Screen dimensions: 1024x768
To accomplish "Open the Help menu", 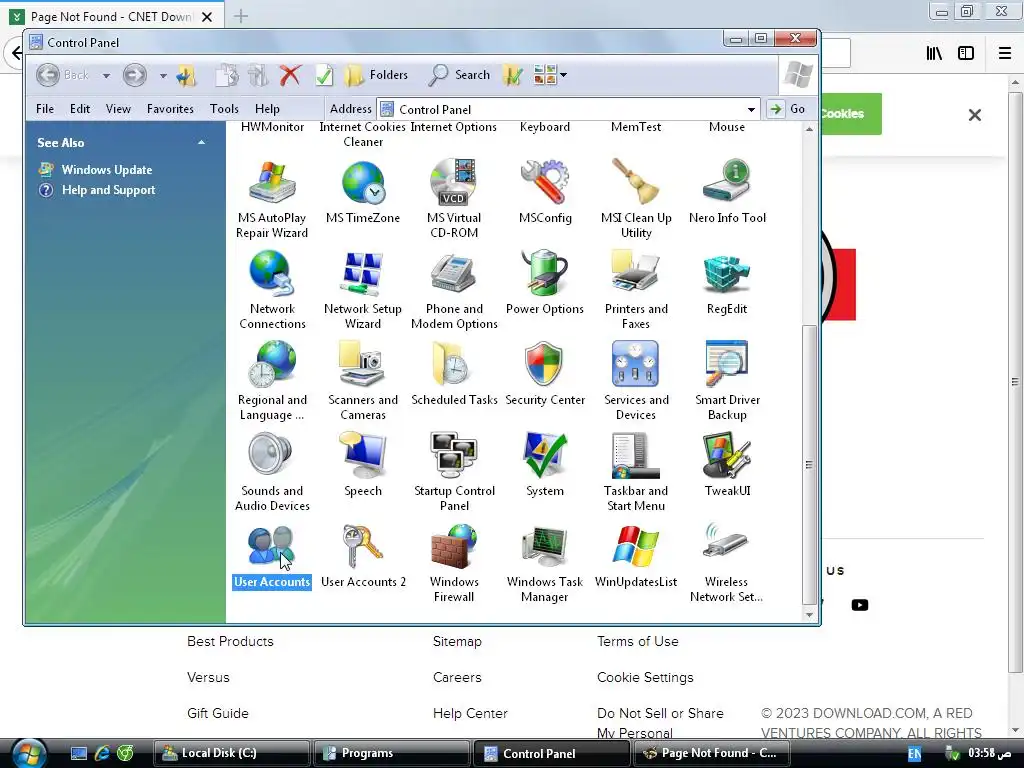I will tap(267, 109).
